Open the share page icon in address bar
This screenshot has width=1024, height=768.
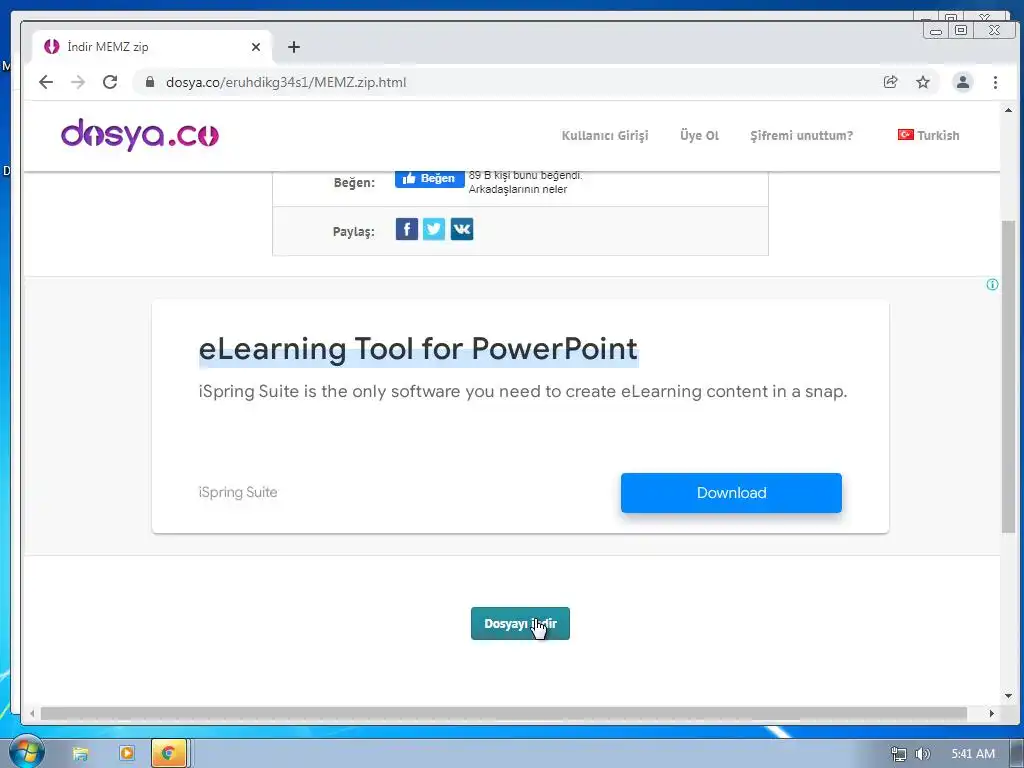pos(890,82)
